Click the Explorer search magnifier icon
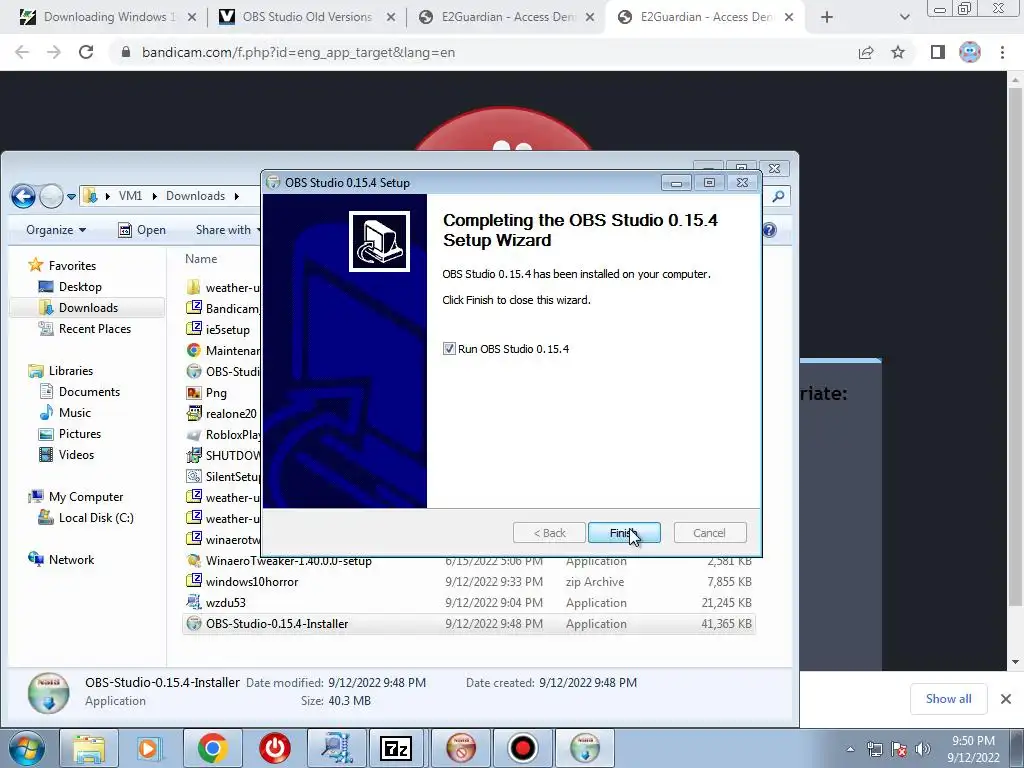The image size is (1024, 768). (778, 196)
